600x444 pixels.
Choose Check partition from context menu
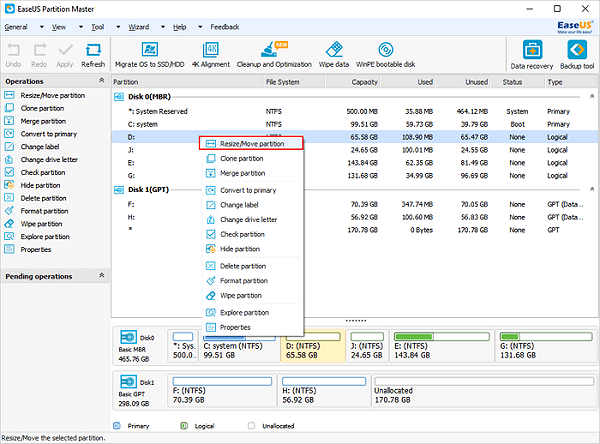(x=251, y=234)
